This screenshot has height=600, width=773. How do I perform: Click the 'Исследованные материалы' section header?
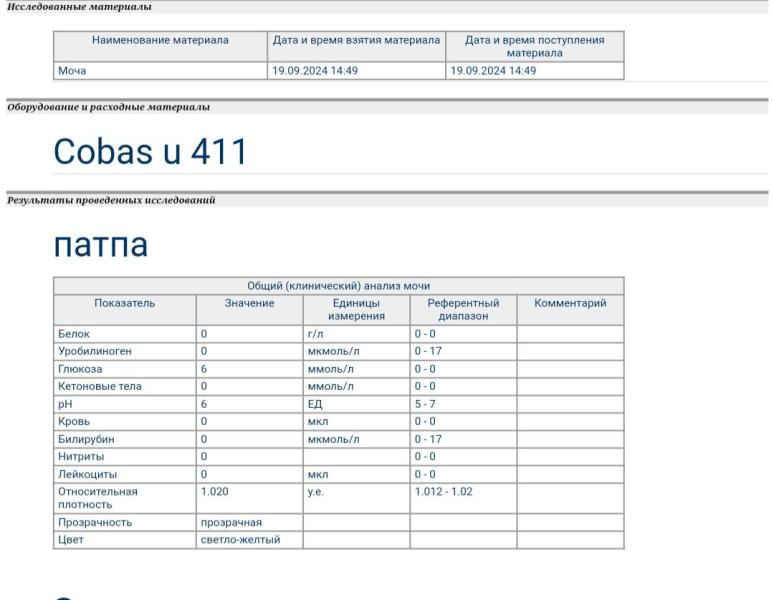tap(80, 7)
